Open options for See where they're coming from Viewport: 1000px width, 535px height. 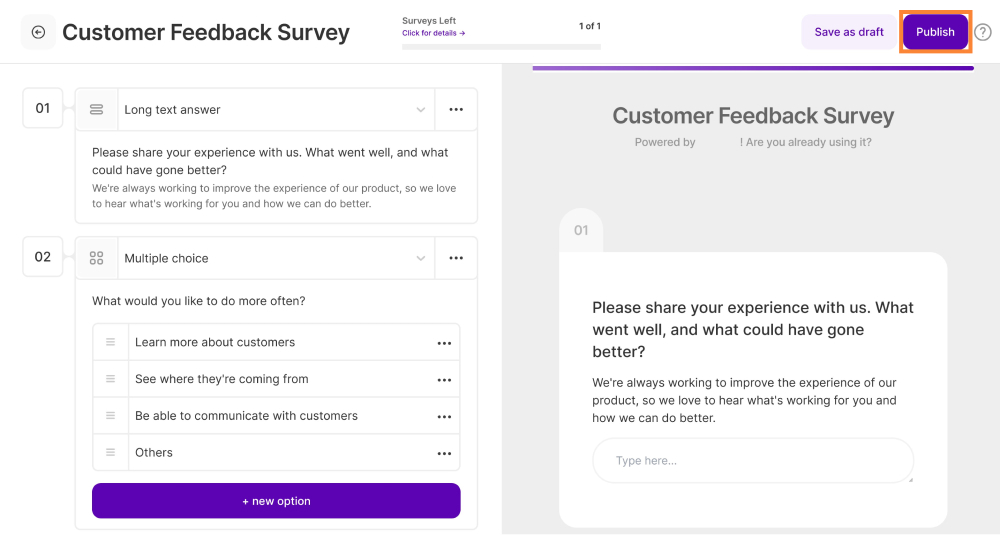pos(444,380)
